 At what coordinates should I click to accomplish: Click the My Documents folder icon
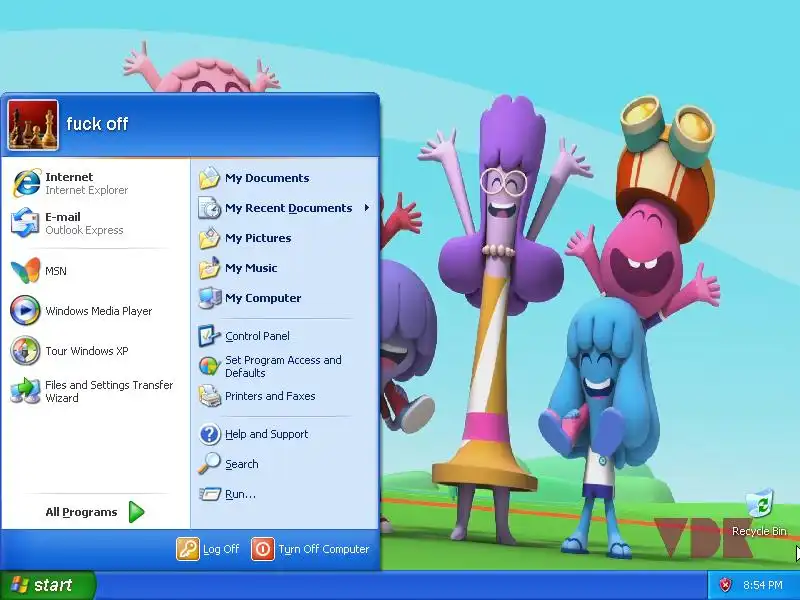tap(209, 178)
